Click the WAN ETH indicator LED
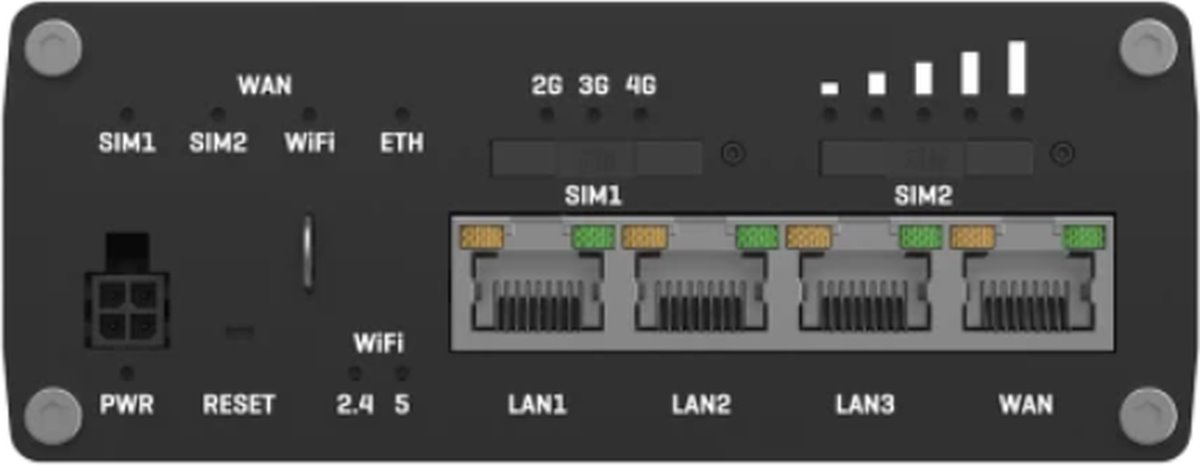The width and height of the screenshot is (1200, 465). click(x=402, y=115)
